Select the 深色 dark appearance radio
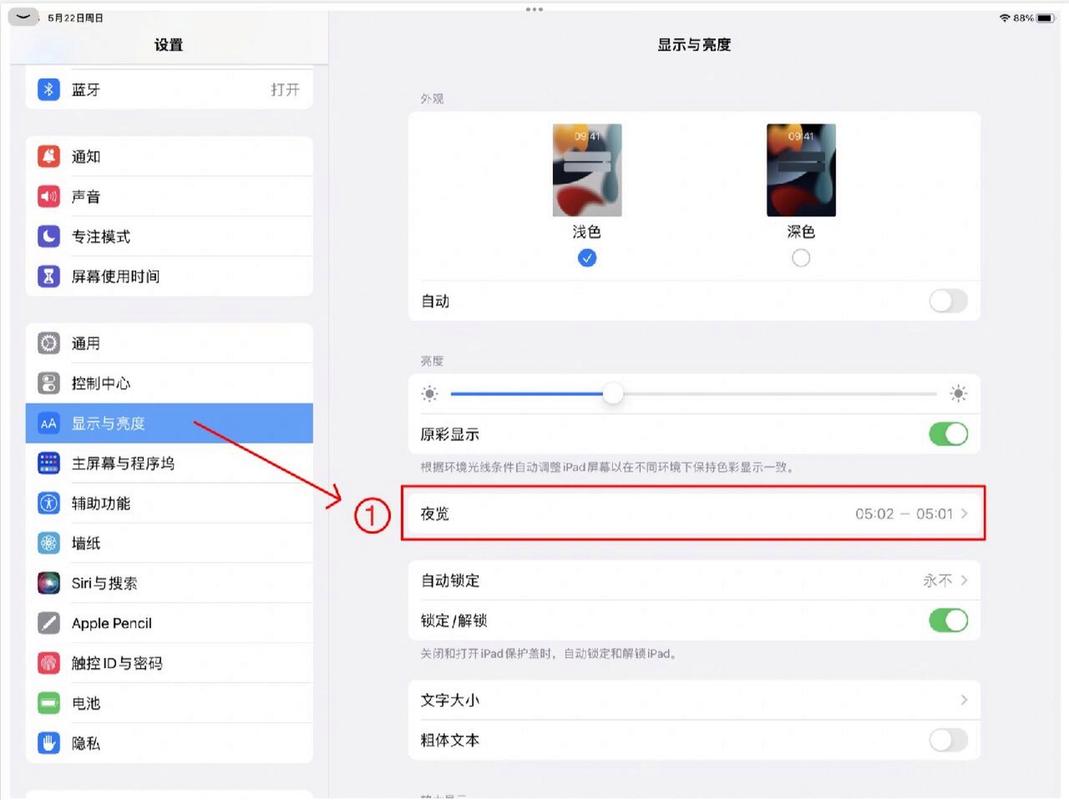The image size is (1069, 800). coord(801,258)
